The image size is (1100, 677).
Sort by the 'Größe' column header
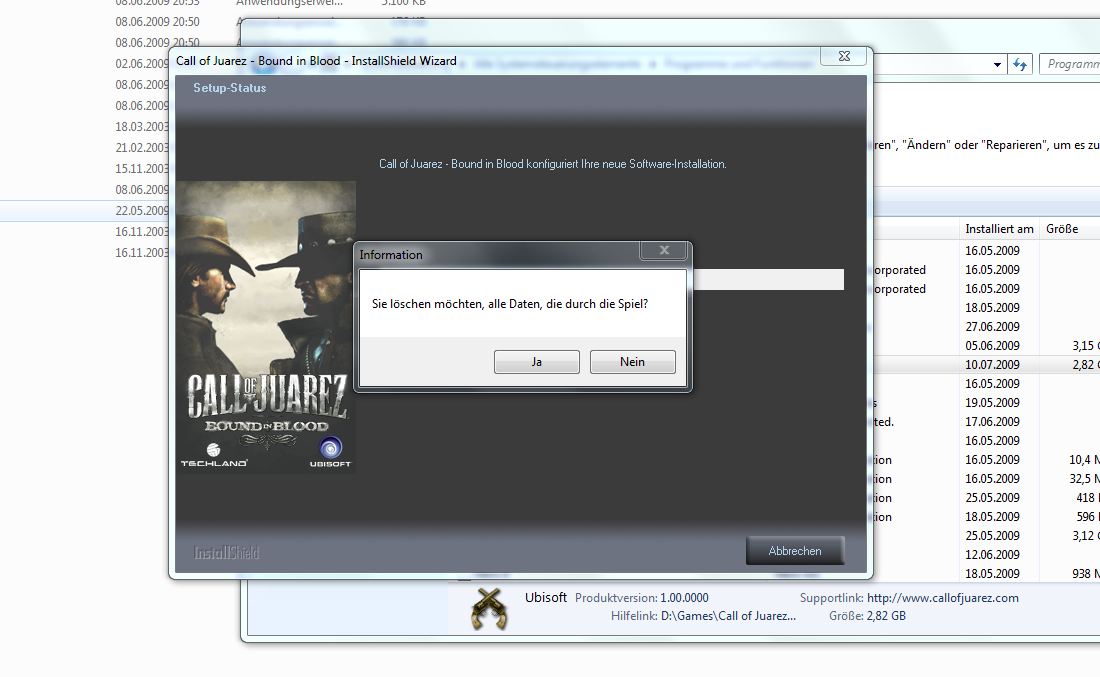(x=1062, y=229)
